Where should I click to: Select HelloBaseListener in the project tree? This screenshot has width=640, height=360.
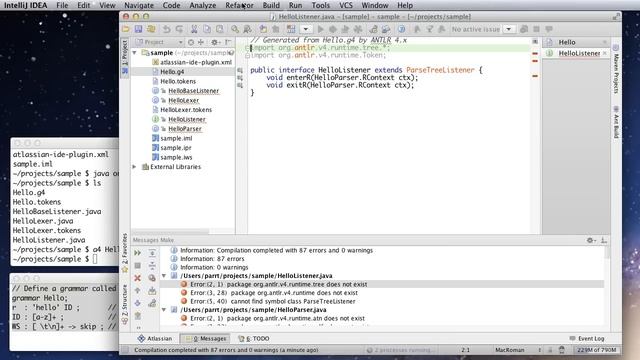[185, 91]
